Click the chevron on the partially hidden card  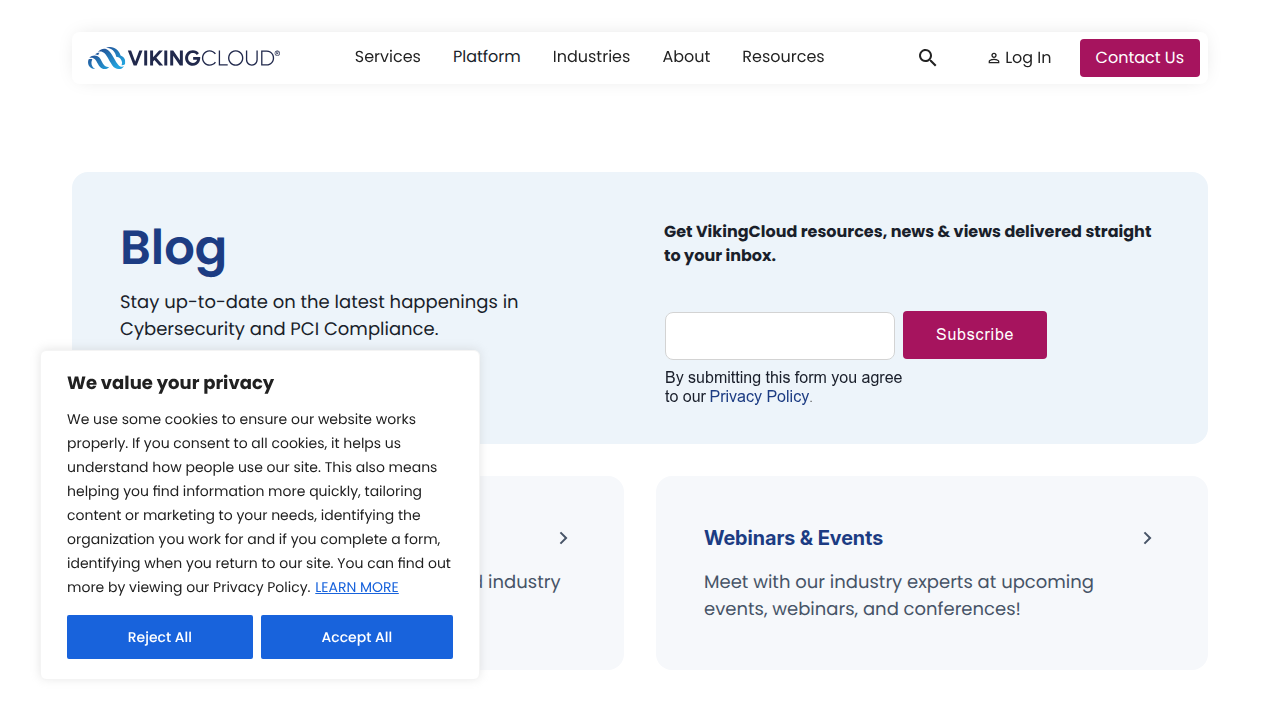coord(563,538)
